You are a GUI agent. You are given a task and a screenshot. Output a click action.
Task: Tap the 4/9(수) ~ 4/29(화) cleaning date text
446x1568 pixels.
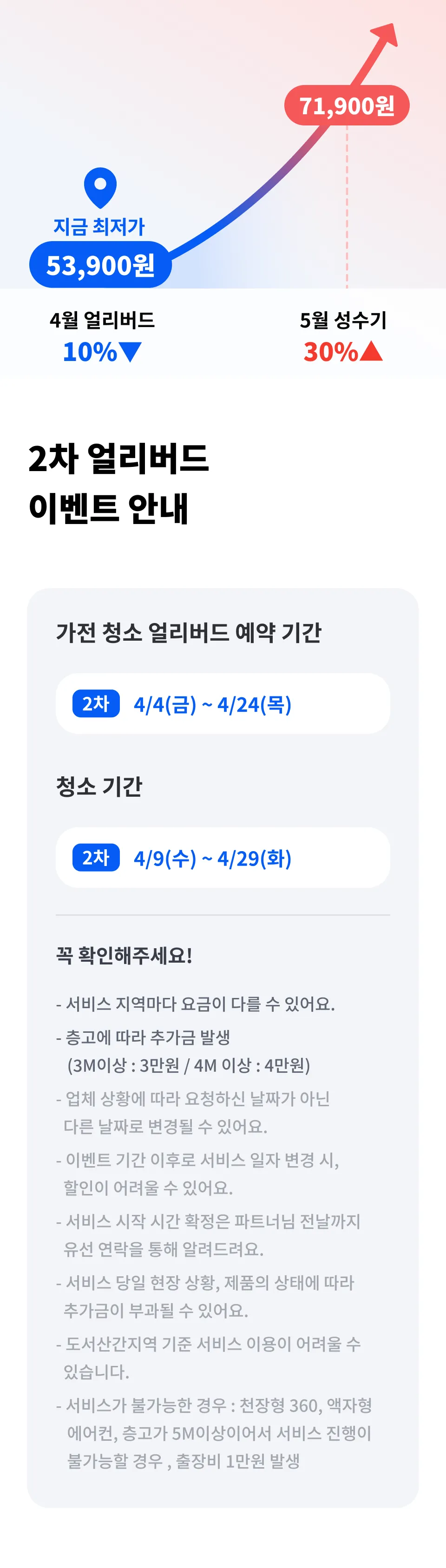(212, 859)
